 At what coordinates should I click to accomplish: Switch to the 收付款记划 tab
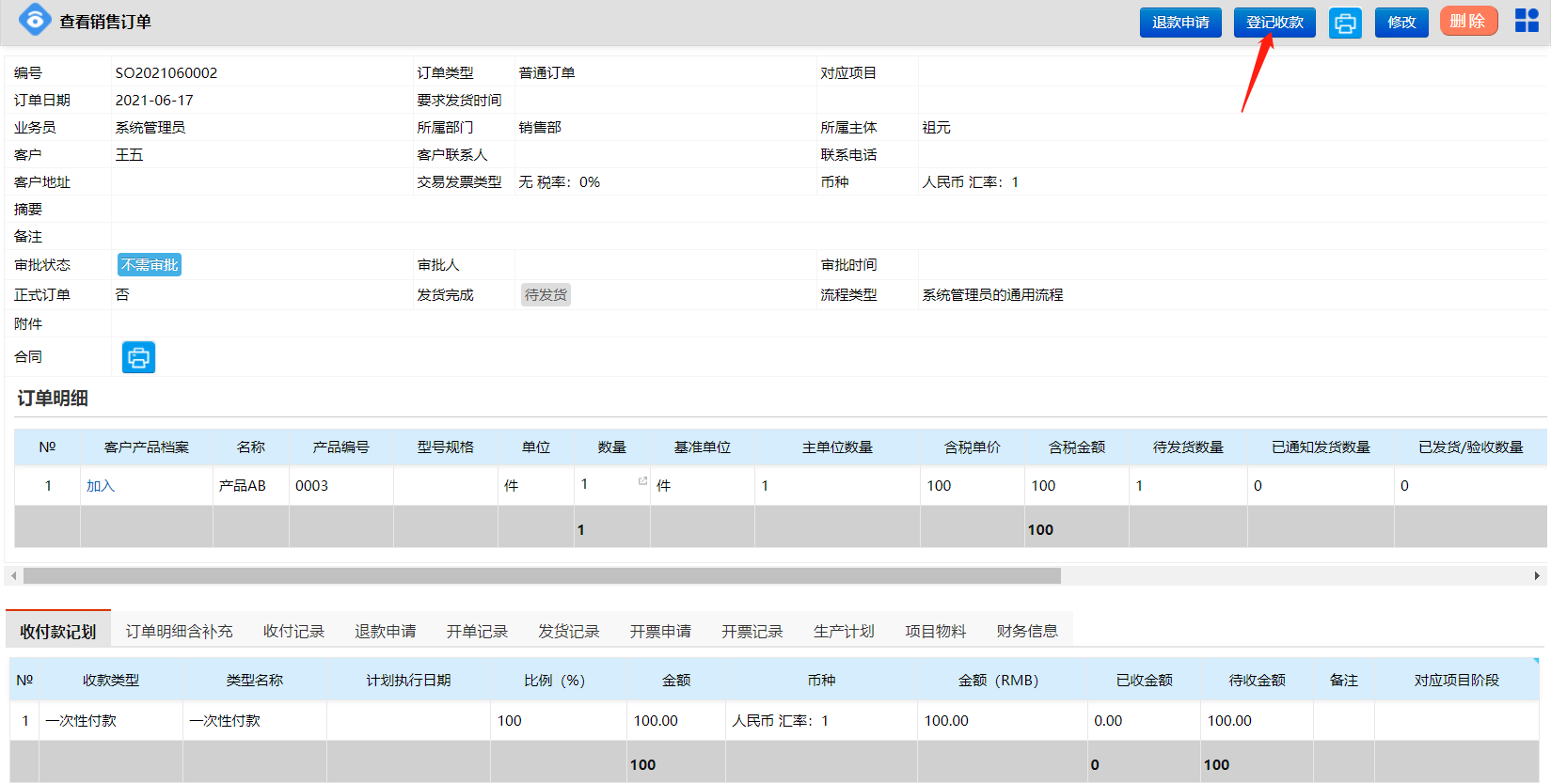click(x=58, y=632)
